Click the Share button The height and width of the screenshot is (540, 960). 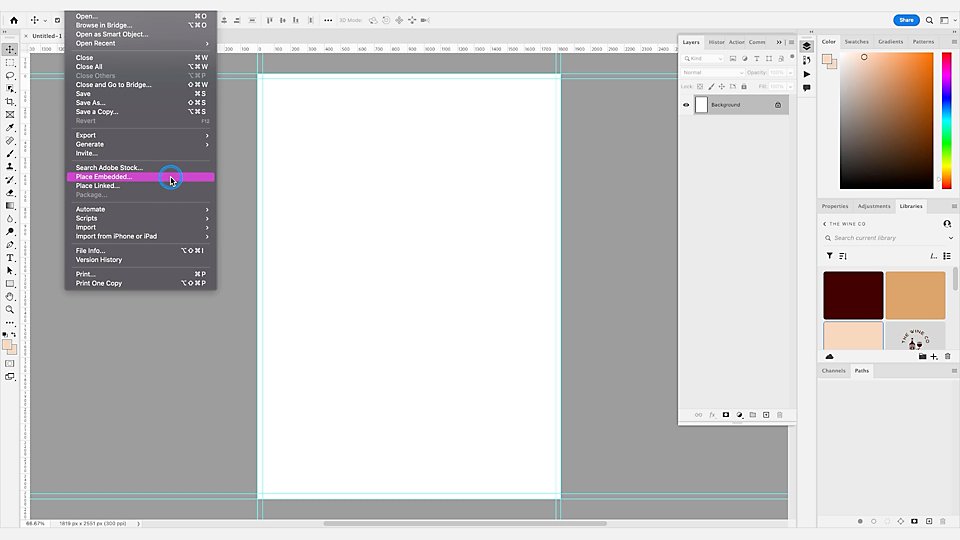[x=906, y=20]
